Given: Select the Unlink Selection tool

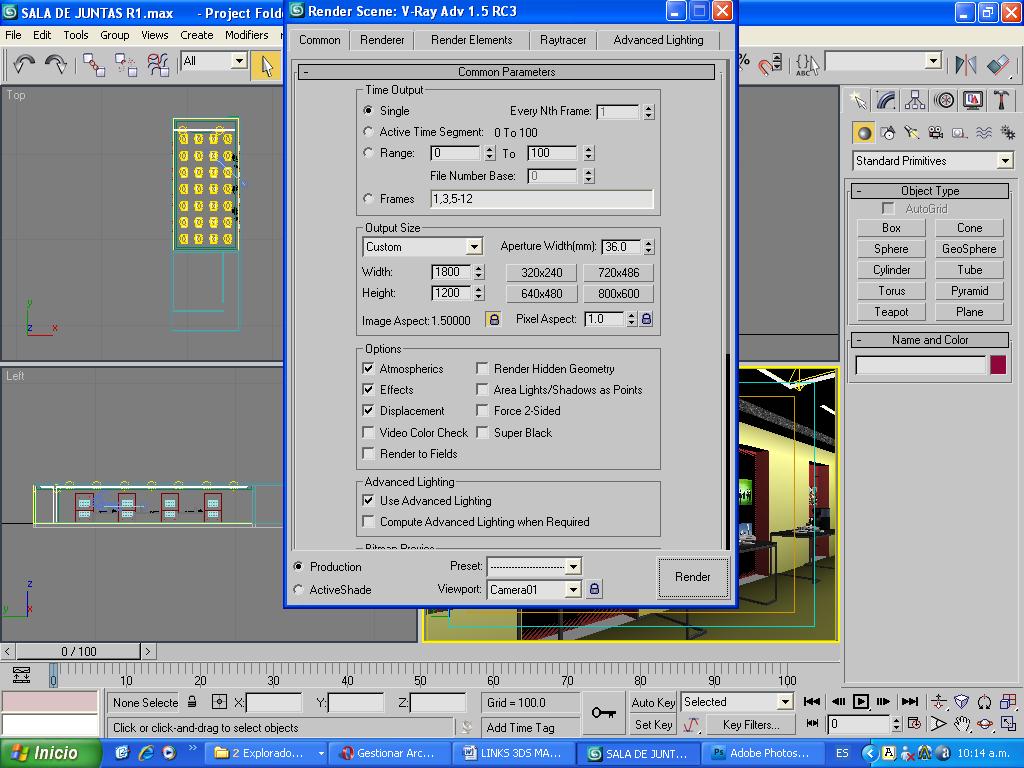Looking at the screenshot, I should click(x=126, y=65).
